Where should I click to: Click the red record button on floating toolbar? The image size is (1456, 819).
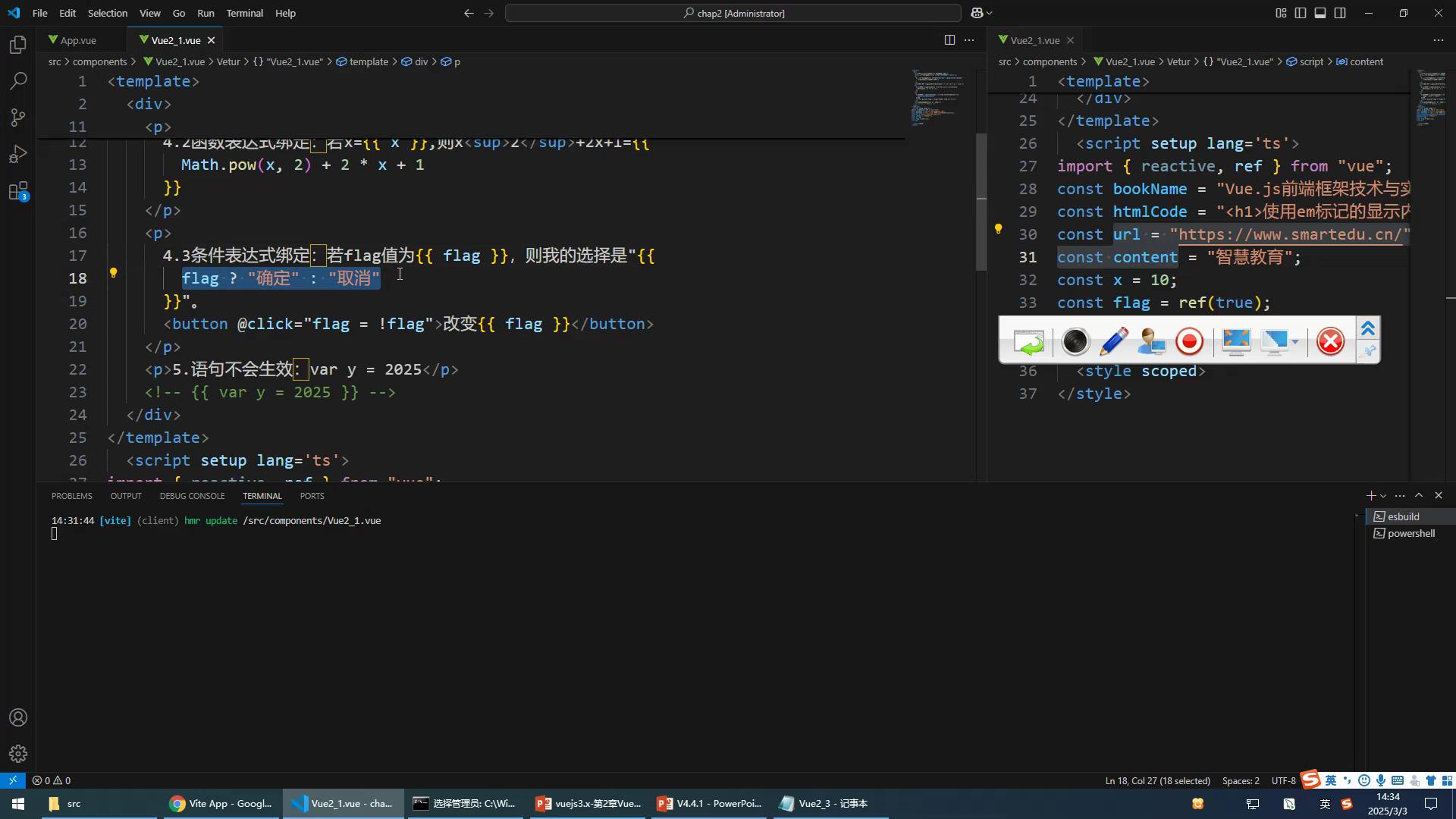point(1189,342)
